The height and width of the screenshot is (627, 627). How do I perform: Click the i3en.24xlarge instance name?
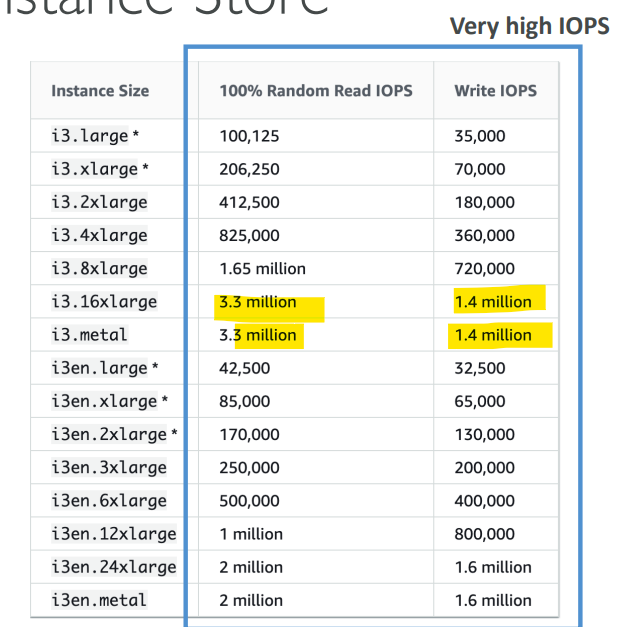point(114,567)
